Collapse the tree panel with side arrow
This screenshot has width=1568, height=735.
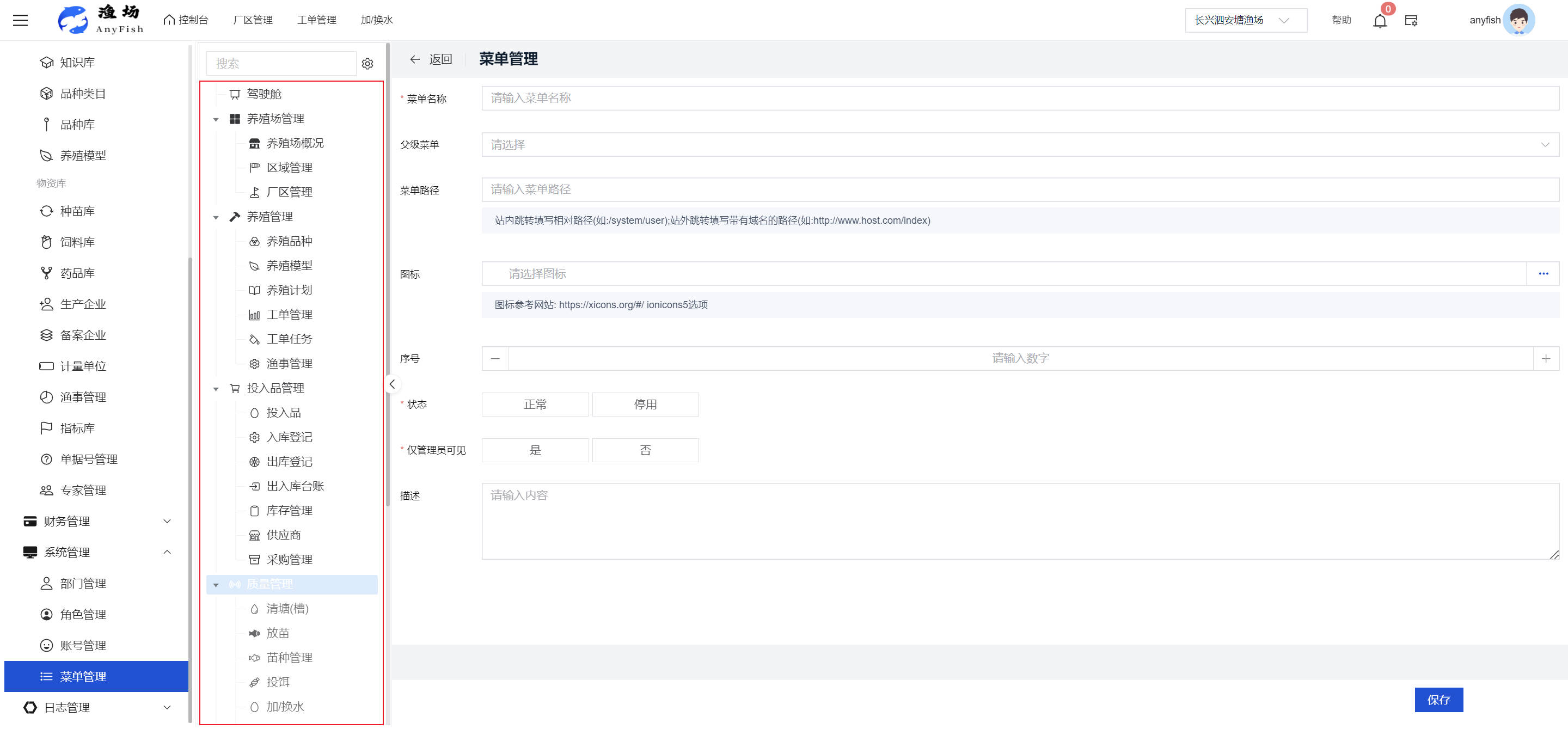point(393,384)
